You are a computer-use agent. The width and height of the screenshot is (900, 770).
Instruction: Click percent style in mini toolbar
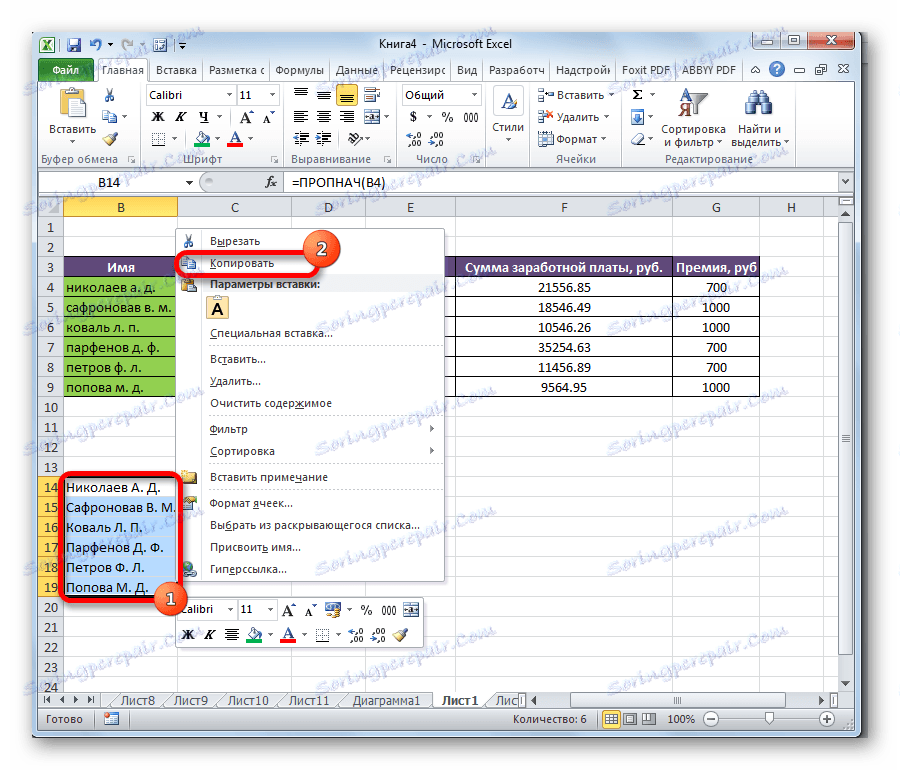pyautogui.click(x=366, y=610)
